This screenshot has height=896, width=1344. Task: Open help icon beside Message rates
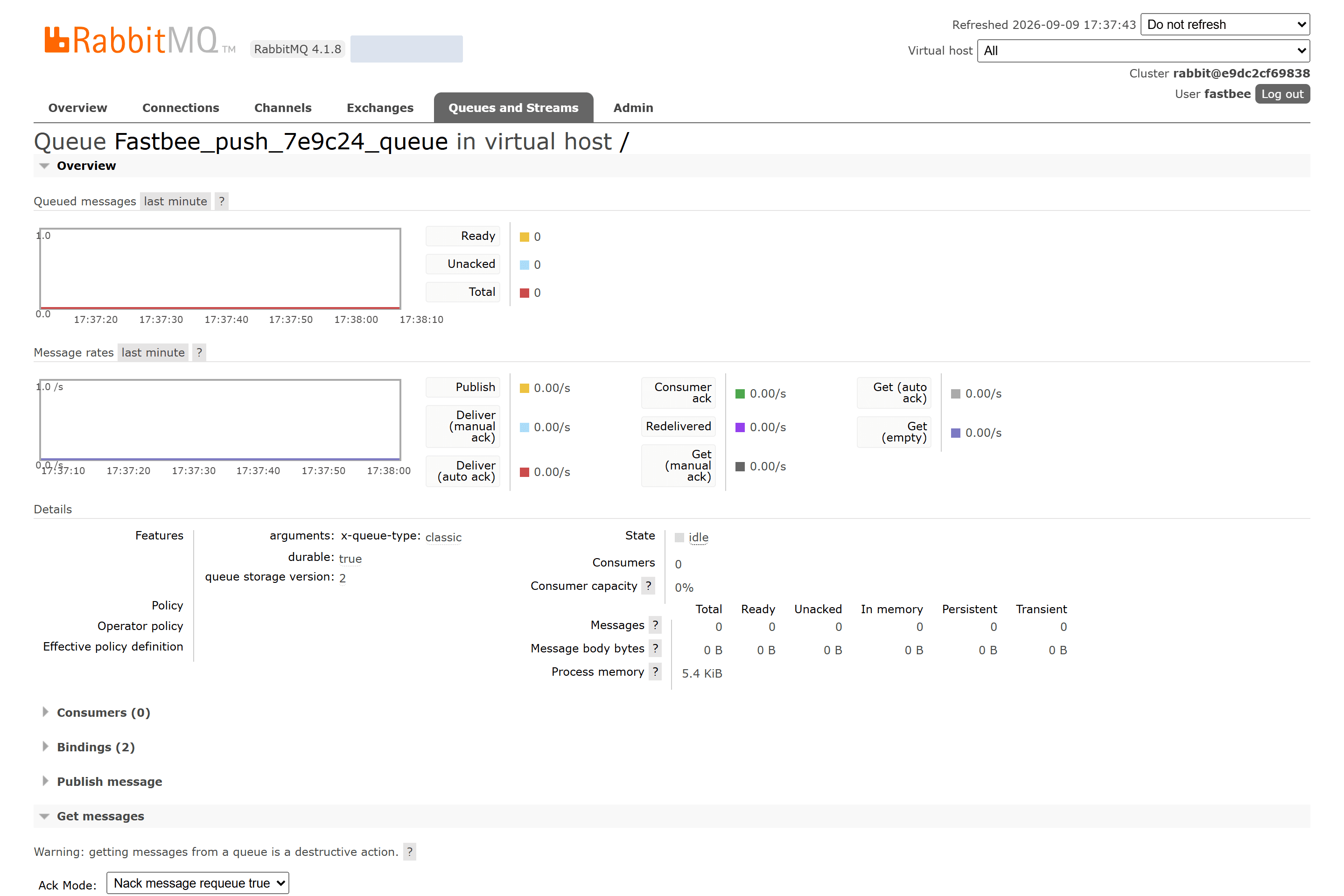coord(199,353)
